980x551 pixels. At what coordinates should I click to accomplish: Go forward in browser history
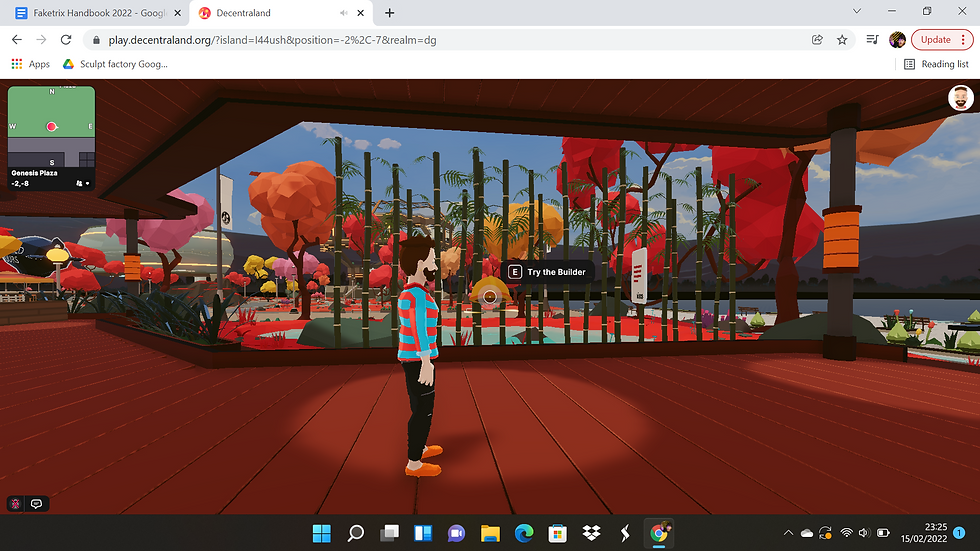click(41, 39)
